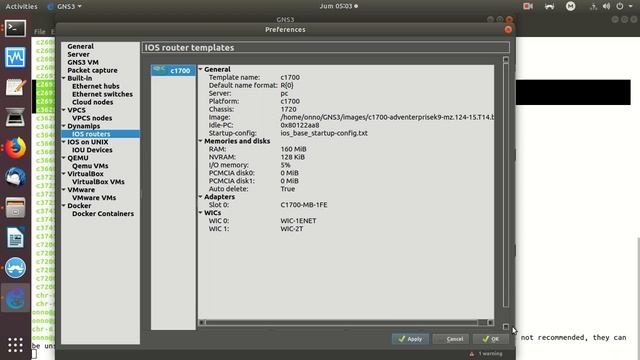
Task: Click the WIC 0 value WIC-1ENET
Action: point(298,221)
